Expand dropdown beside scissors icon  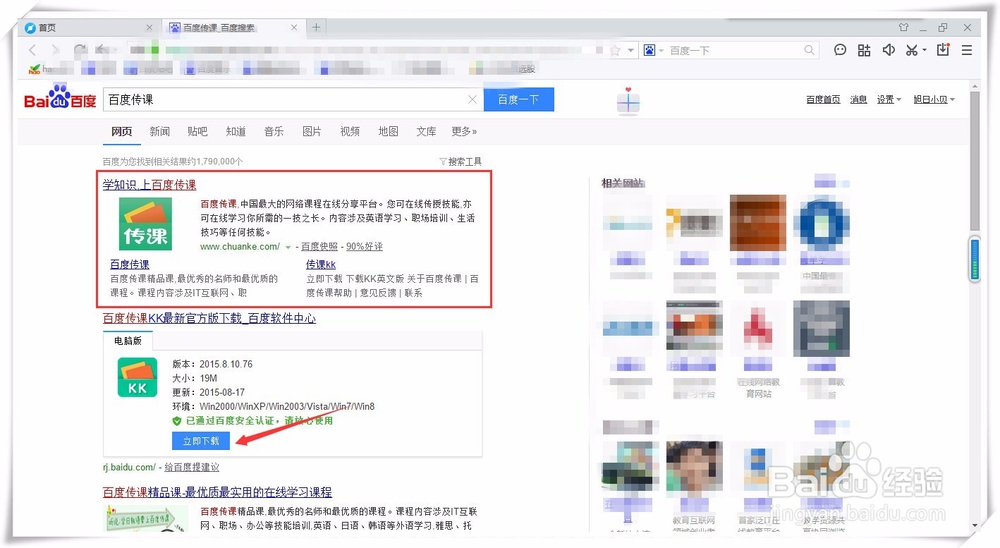tap(924, 50)
